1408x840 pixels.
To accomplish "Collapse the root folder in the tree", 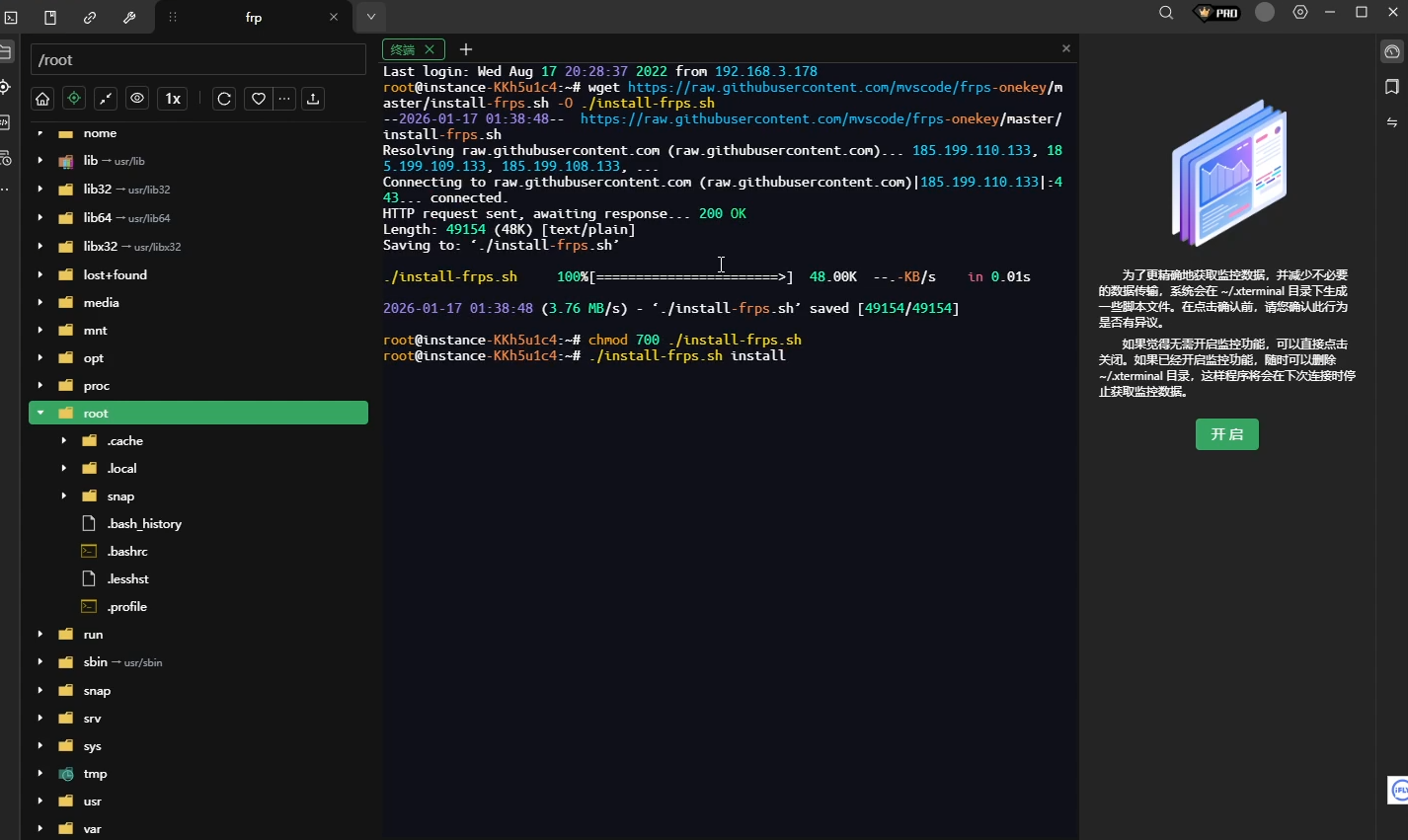I will [x=40, y=413].
